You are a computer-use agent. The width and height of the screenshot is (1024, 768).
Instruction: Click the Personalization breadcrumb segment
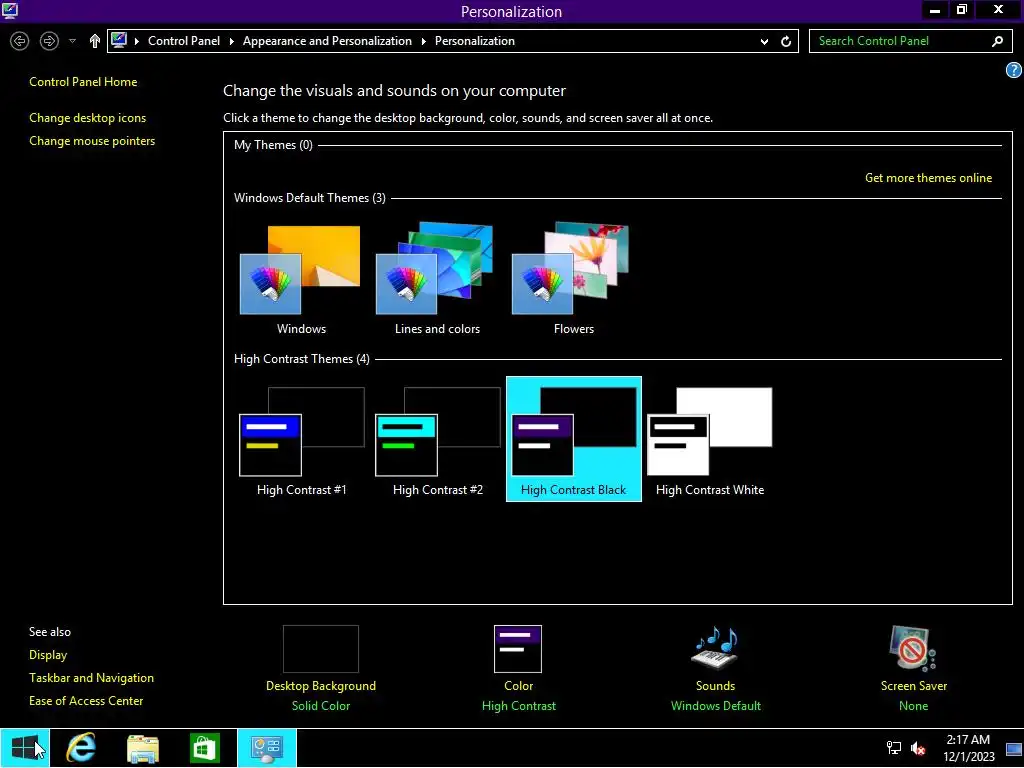coord(475,41)
